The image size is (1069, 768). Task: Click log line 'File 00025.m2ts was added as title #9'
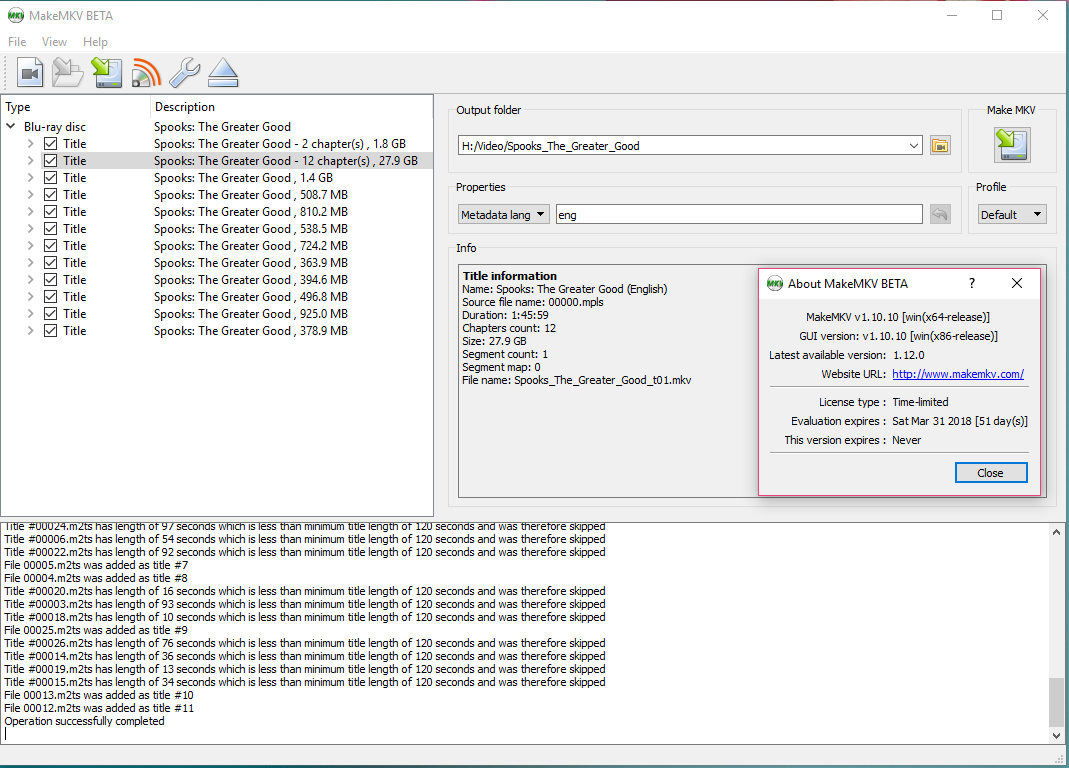click(x=96, y=630)
